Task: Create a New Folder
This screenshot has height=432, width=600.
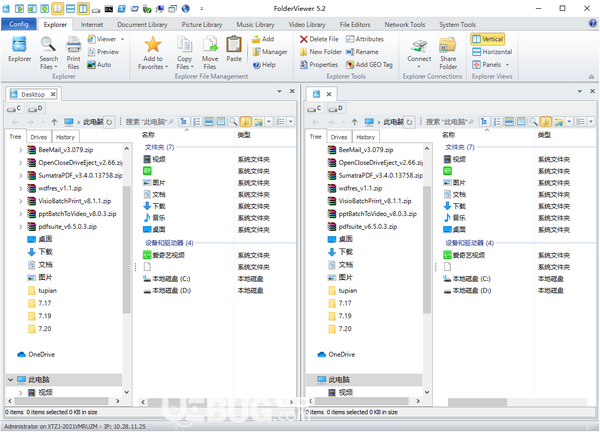Action: (321, 52)
